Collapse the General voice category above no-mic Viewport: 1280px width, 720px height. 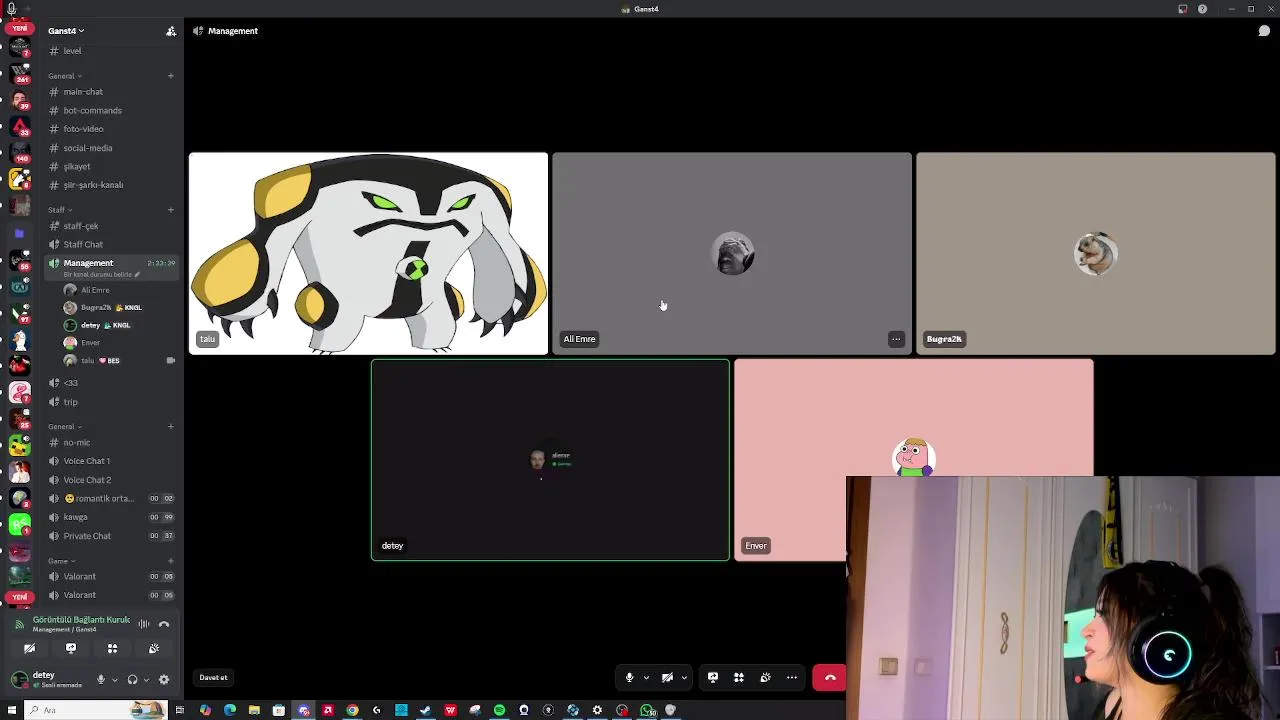click(x=64, y=427)
